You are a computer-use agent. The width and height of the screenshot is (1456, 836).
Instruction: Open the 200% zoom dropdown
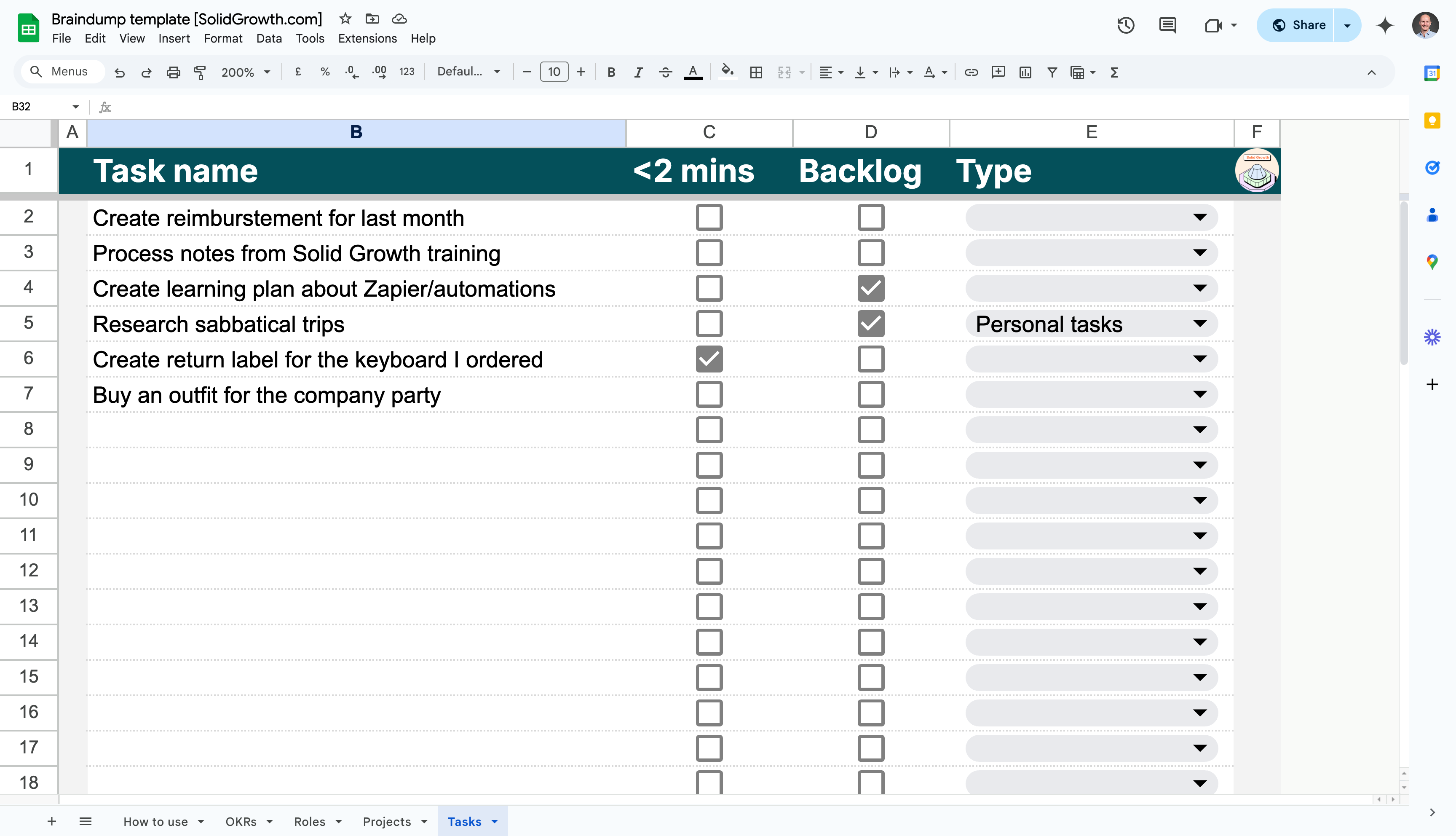[245, 72]
